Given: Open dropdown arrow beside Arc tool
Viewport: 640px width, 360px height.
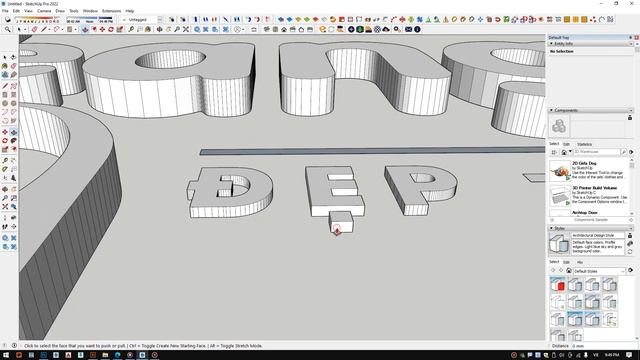Looking at the screenshot, I should (x=62, y=29).
